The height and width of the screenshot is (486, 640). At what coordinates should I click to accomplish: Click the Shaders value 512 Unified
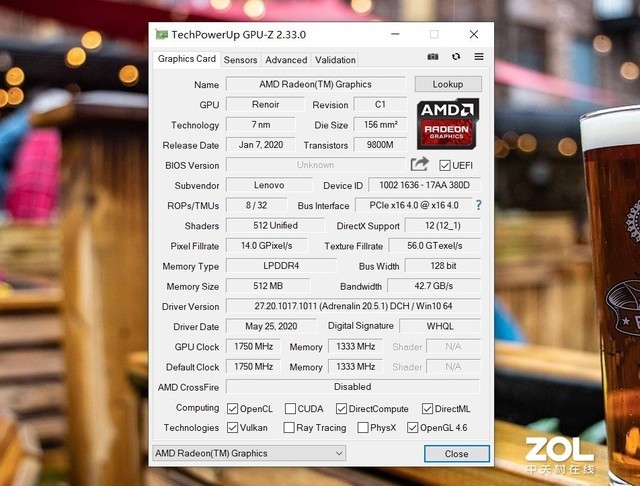(x=276, y=225)
